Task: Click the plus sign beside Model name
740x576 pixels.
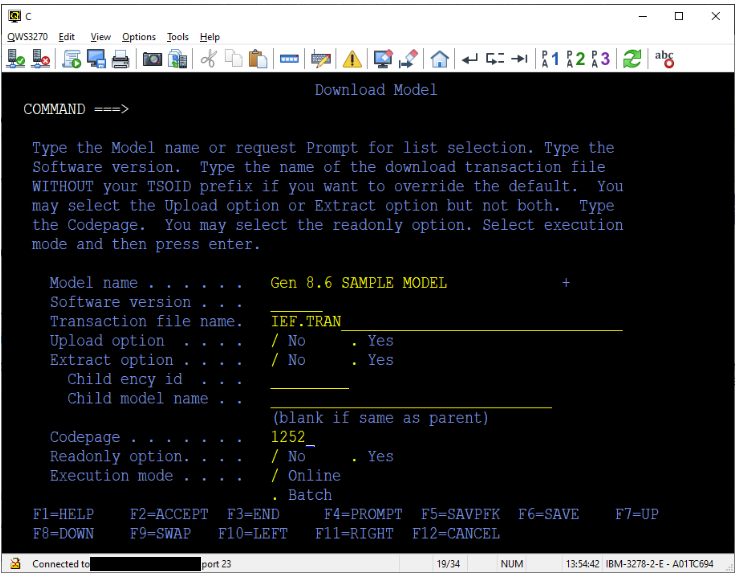Action: (x=565, y=283)
